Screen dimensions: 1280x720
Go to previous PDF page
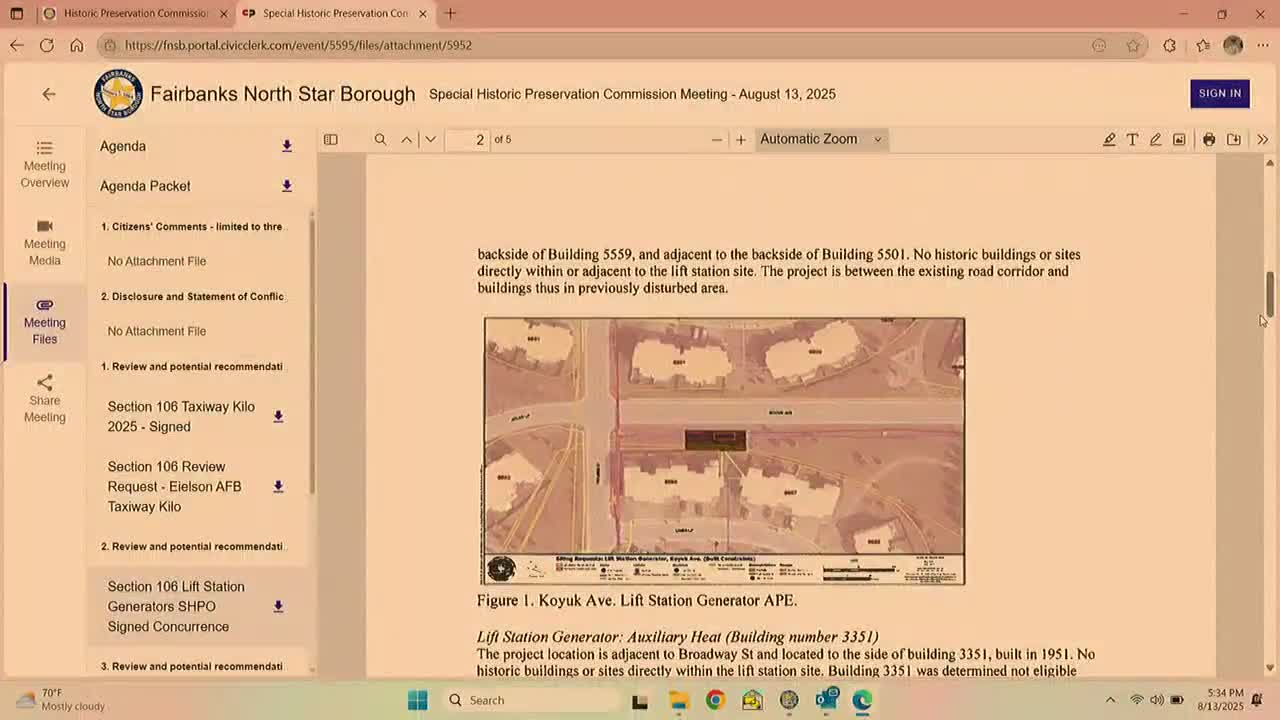pyautogui.click(x=407, y=140)
